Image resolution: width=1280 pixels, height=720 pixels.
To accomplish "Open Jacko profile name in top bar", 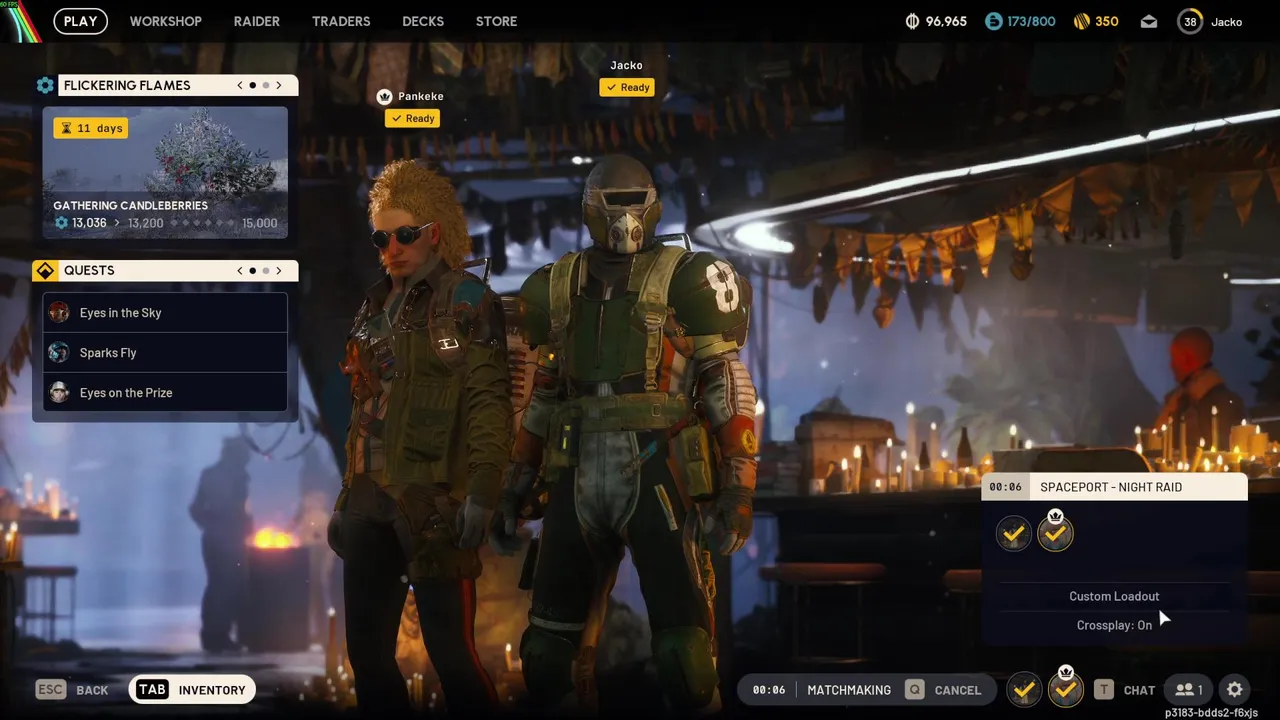I will coord(1227,22).
